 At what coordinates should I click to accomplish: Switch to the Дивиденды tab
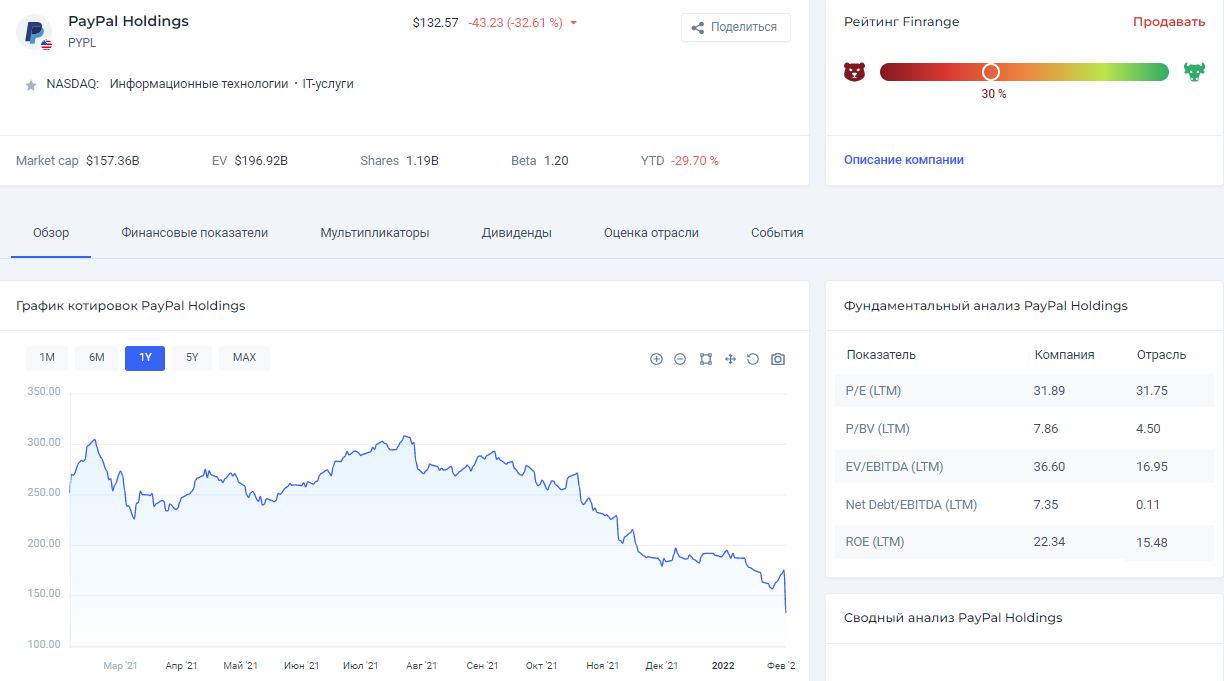click(517, 233)
